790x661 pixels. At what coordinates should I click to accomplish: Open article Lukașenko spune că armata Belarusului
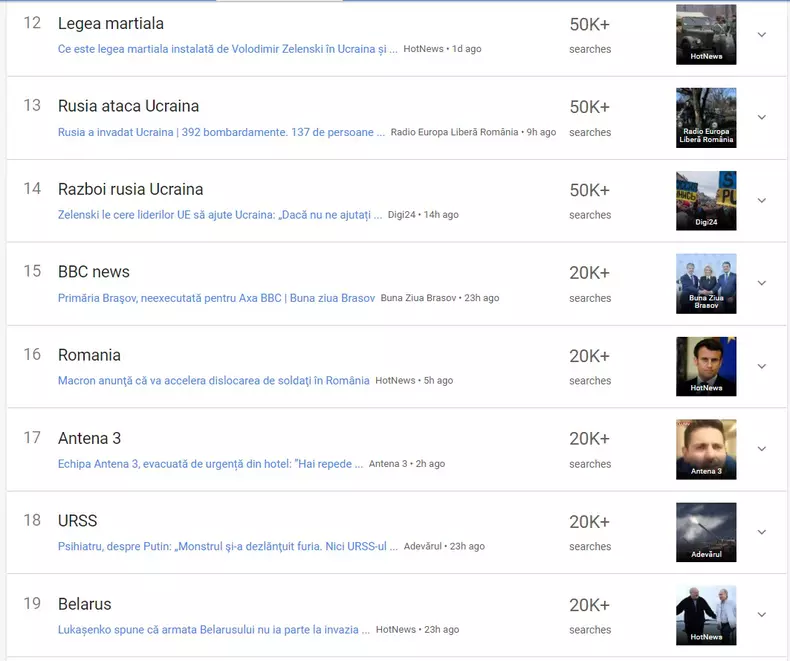[214, 629]
